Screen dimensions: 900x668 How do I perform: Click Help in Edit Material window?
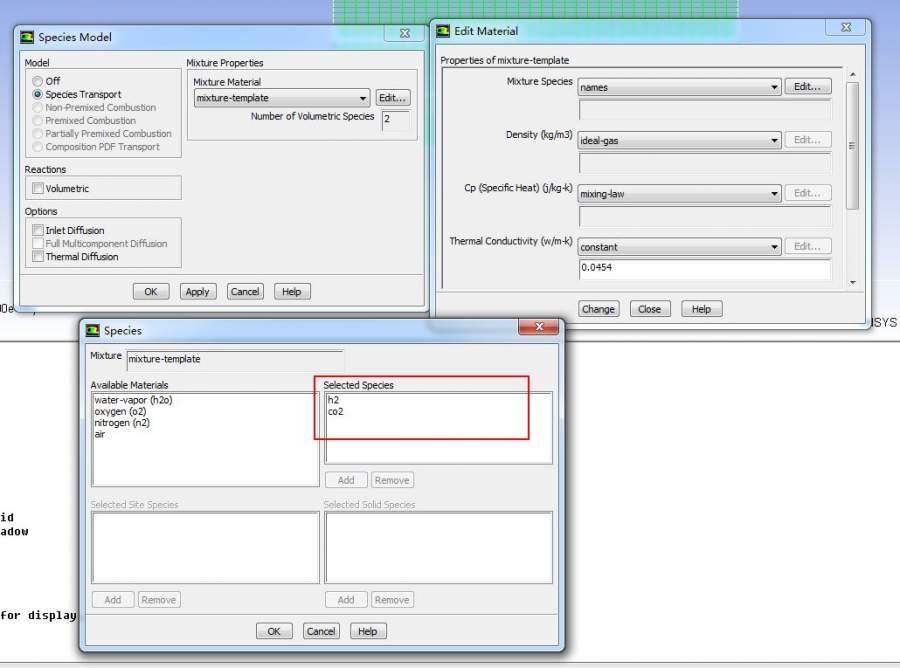click(701, 309)
